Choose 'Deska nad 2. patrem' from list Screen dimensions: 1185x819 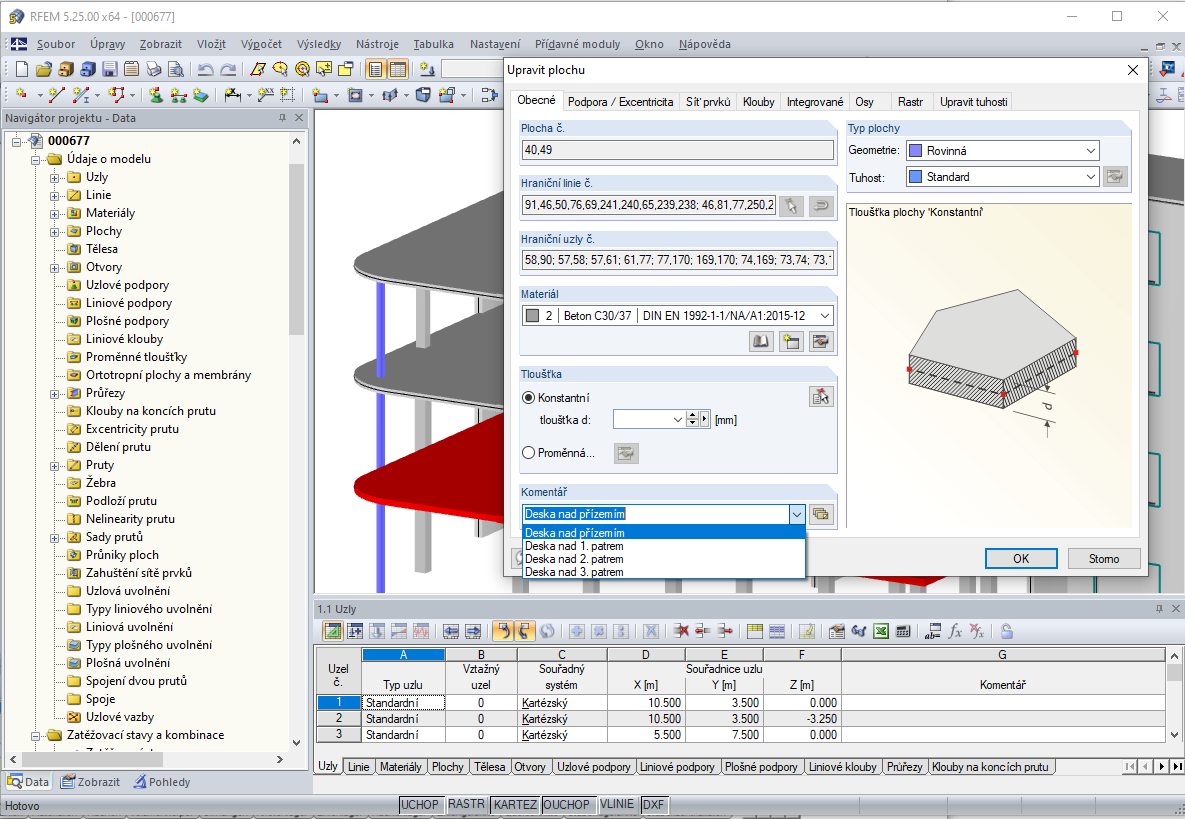pyautogui.click(x=574, y=559)
